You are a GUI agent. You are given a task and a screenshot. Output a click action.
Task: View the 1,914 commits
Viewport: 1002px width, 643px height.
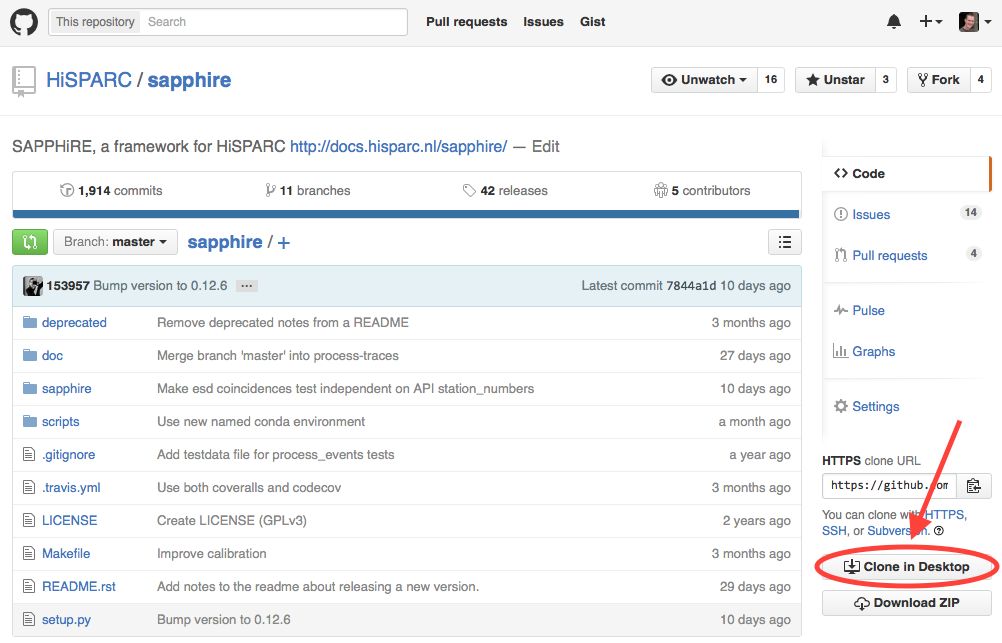click(x=111, y=190)
